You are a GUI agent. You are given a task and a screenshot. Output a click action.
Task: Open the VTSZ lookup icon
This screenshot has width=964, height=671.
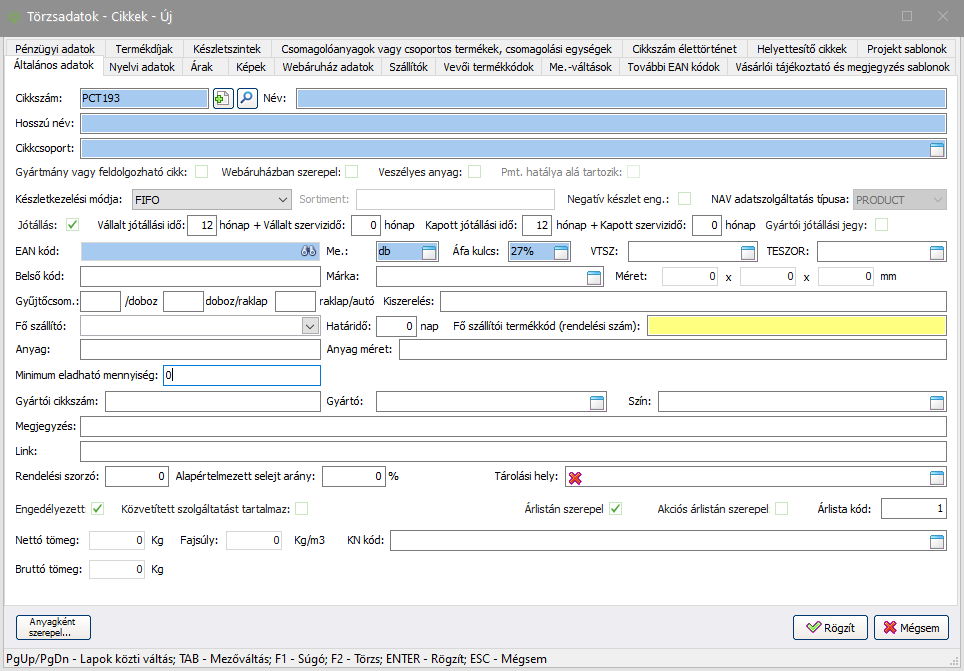(748, 252)
